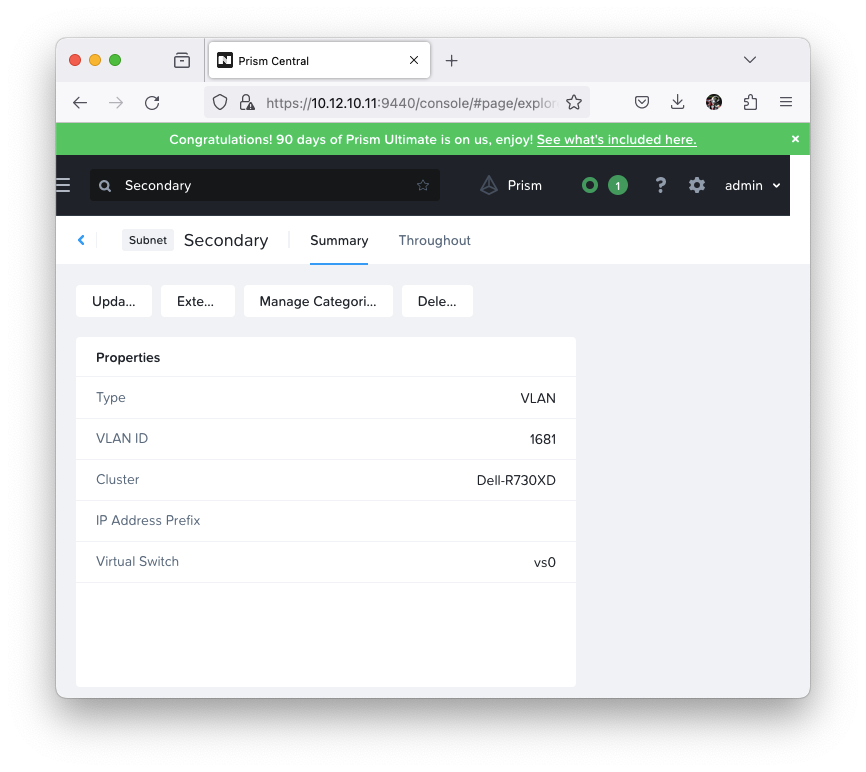Click the Secondary search field
Viewport: 866px width, 772px height.
click(x=265, y=186)
